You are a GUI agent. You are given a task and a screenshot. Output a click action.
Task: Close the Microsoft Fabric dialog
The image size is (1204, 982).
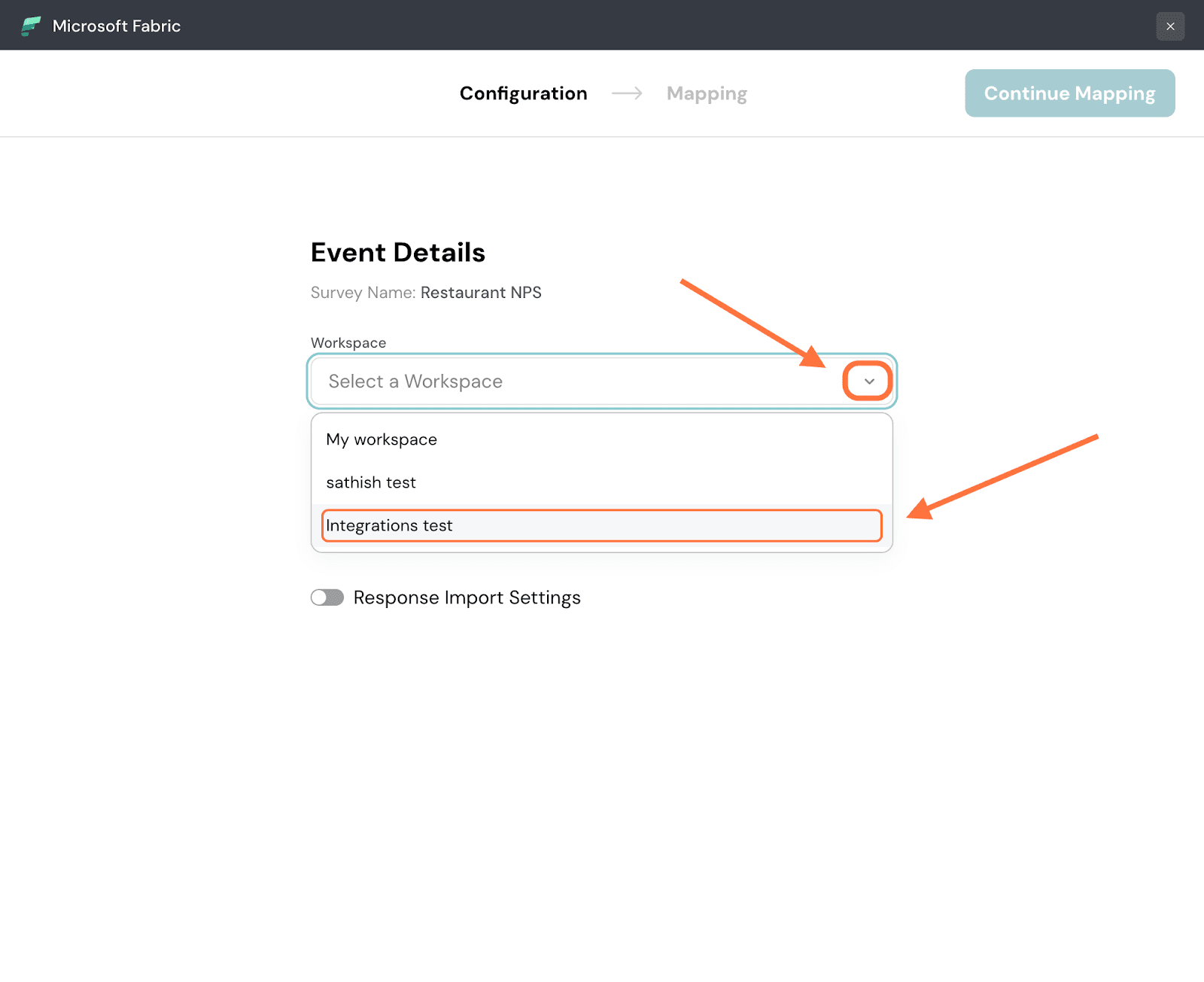pyautogui.click(x=1170, y=26)
